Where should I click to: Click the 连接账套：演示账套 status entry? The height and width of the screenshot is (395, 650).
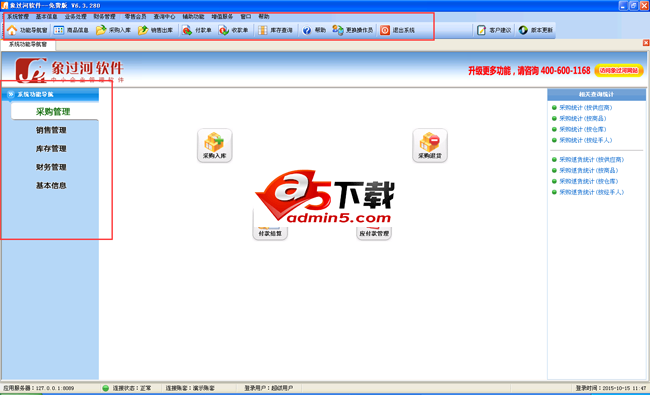pos(190,388)
